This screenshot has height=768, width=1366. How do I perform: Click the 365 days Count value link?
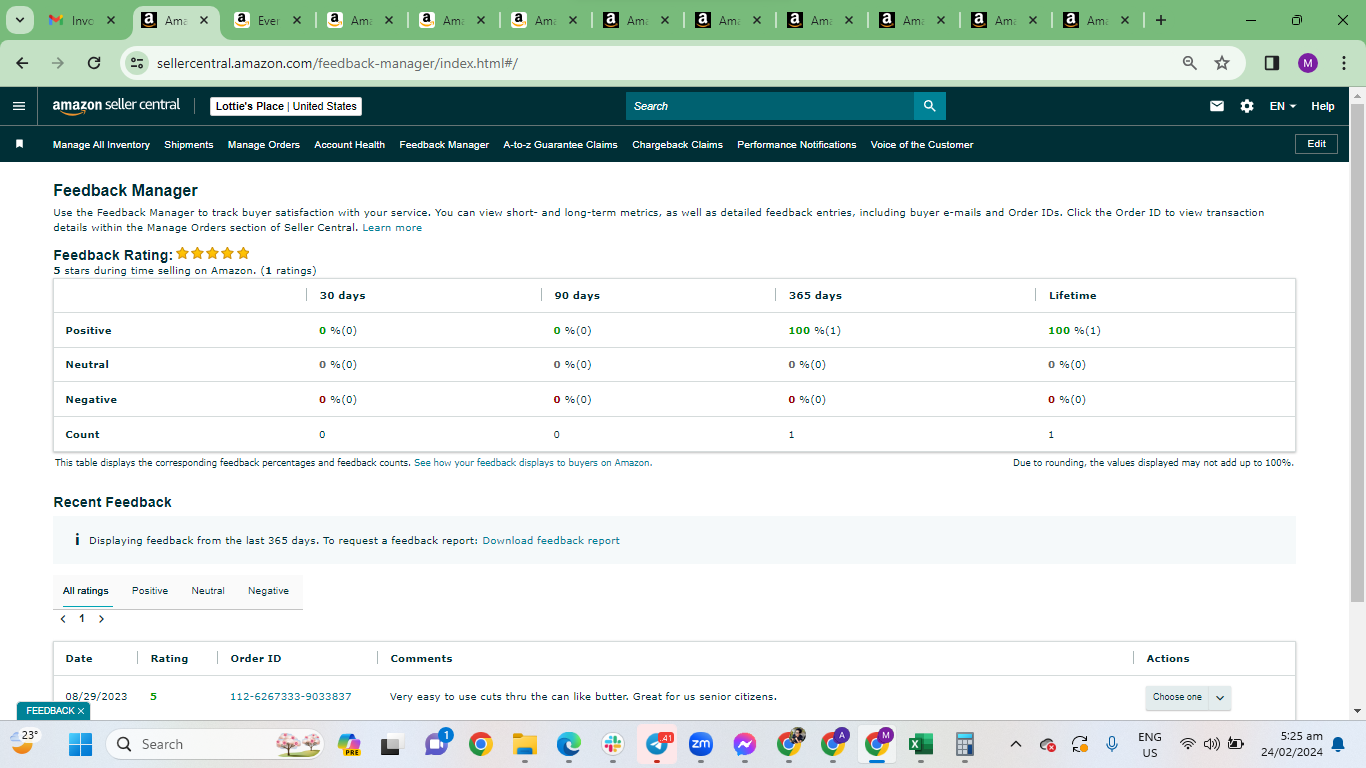click(791, 435)
